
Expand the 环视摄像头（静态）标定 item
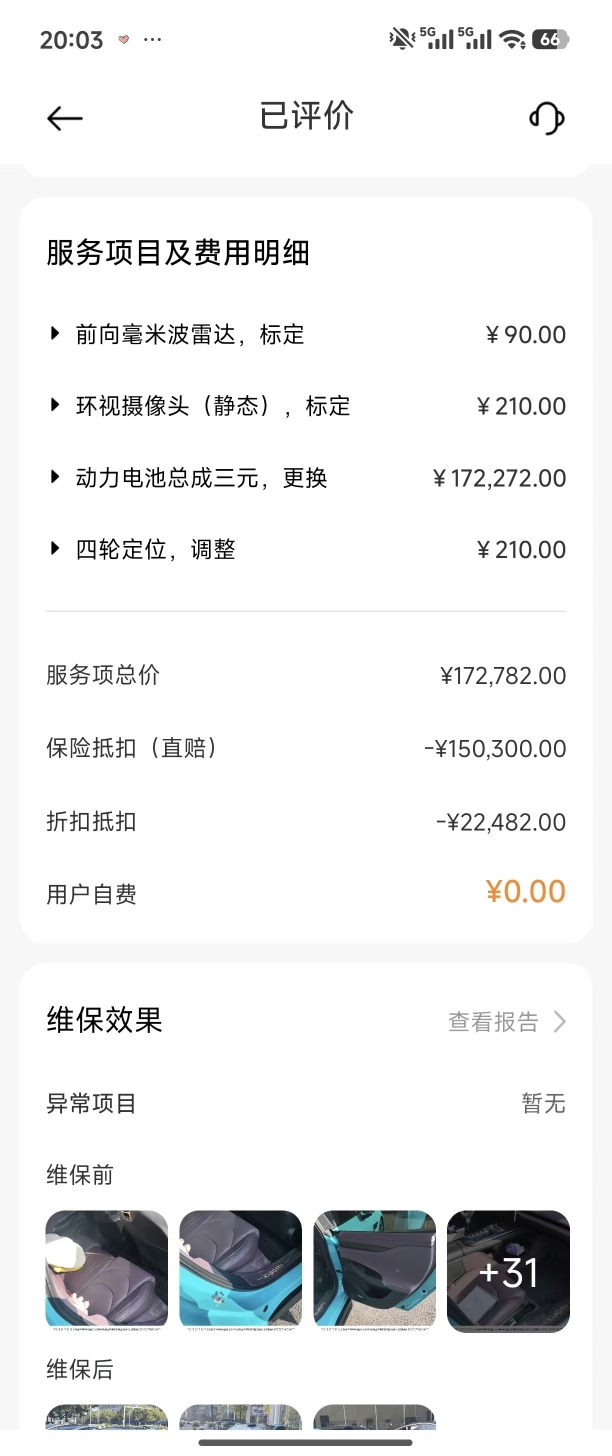click(56, 406)
